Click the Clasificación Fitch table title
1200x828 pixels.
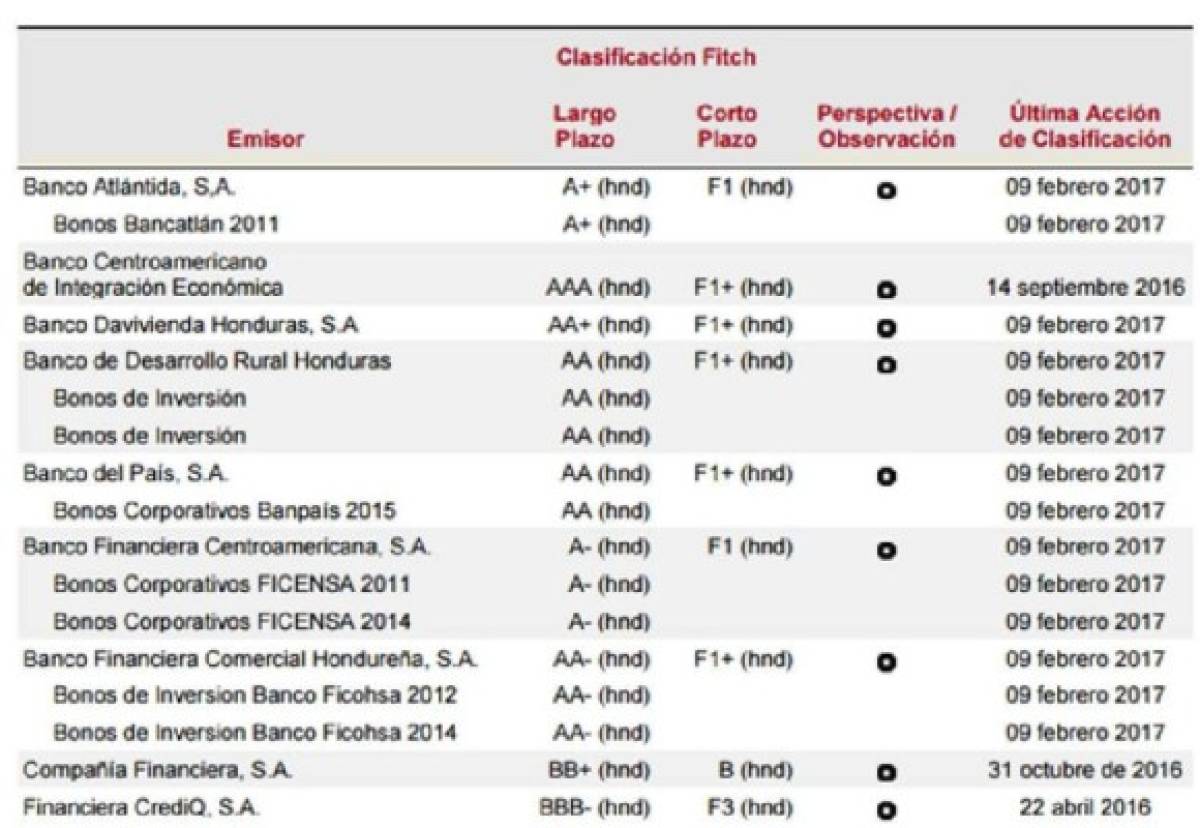(656, 57)
